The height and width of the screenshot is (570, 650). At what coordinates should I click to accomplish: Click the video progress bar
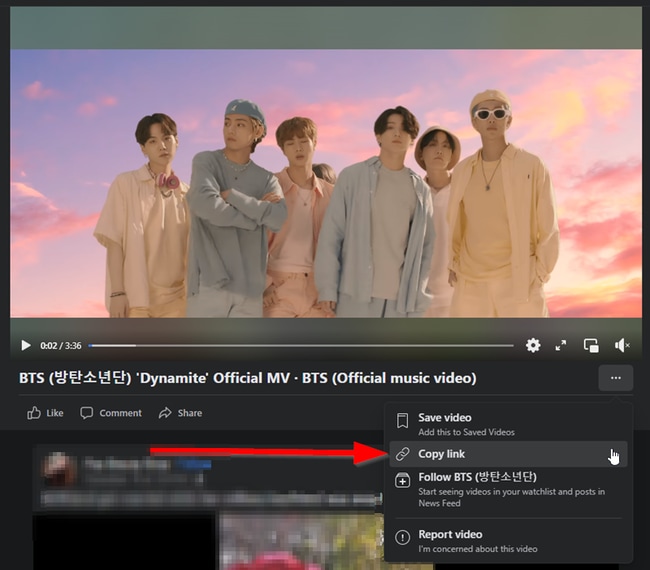click(x=301, y=345)
